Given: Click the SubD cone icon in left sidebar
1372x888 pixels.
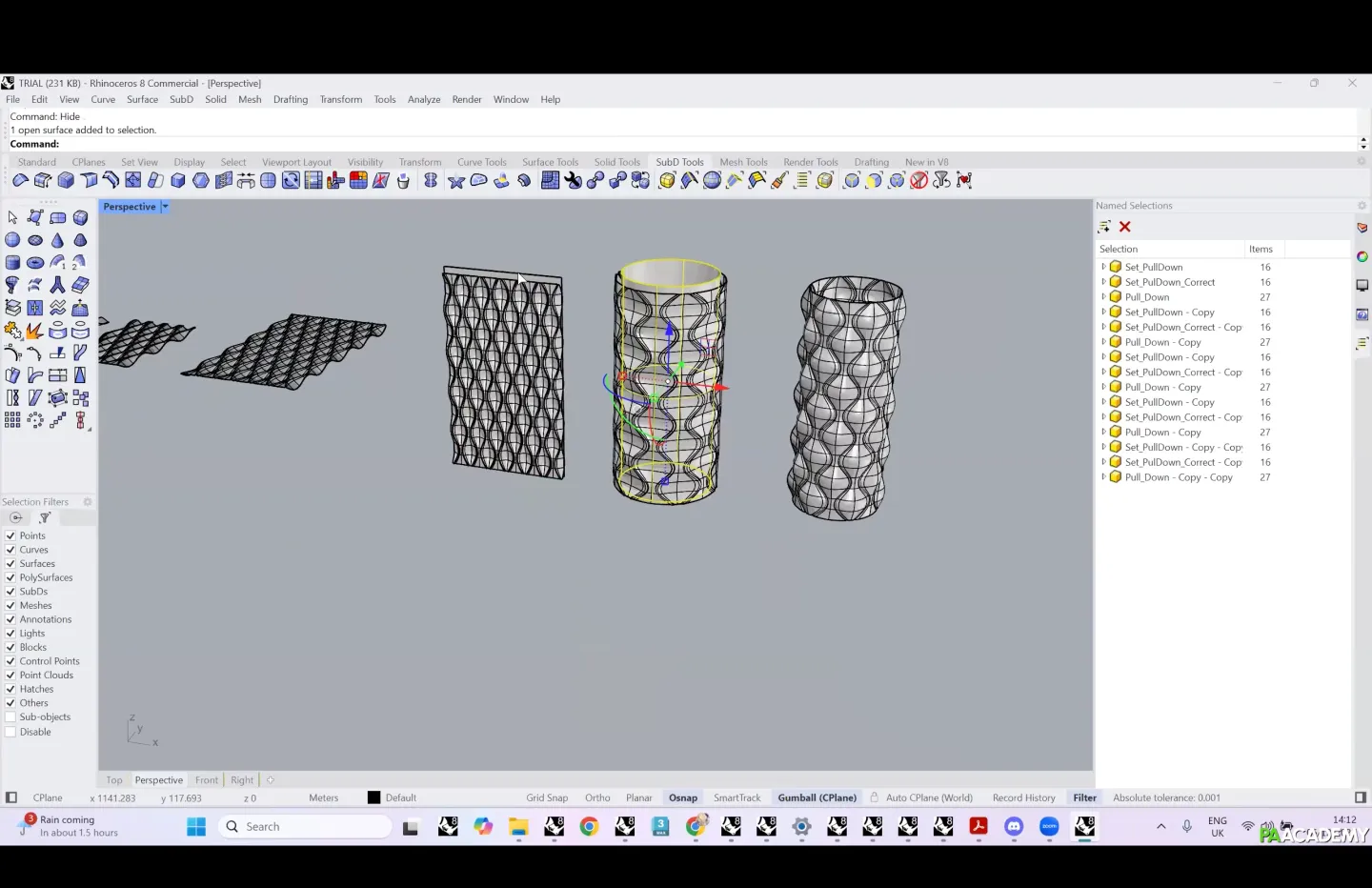Looking at the screenshot, I should (57, 240).
